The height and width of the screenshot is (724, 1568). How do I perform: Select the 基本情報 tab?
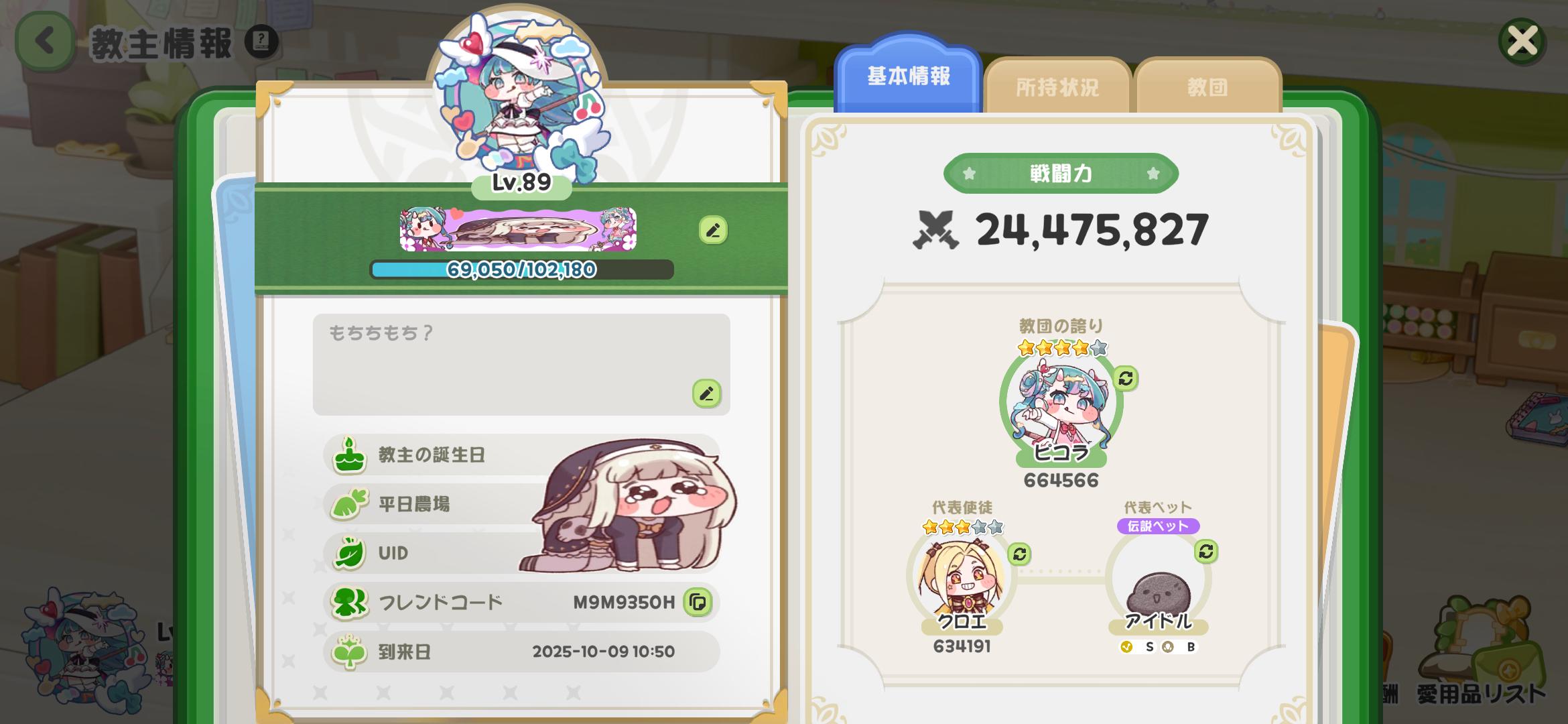point(909,75)
